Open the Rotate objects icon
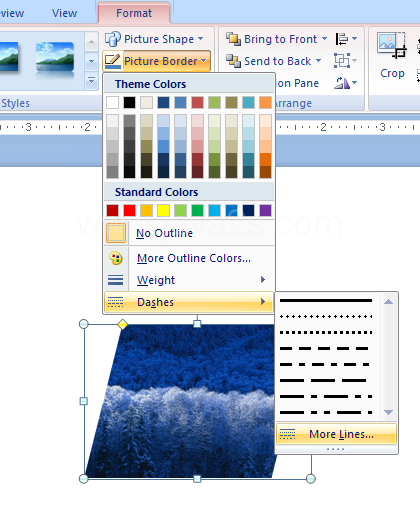This screenshot has height=506, width=420. [342, 83]
